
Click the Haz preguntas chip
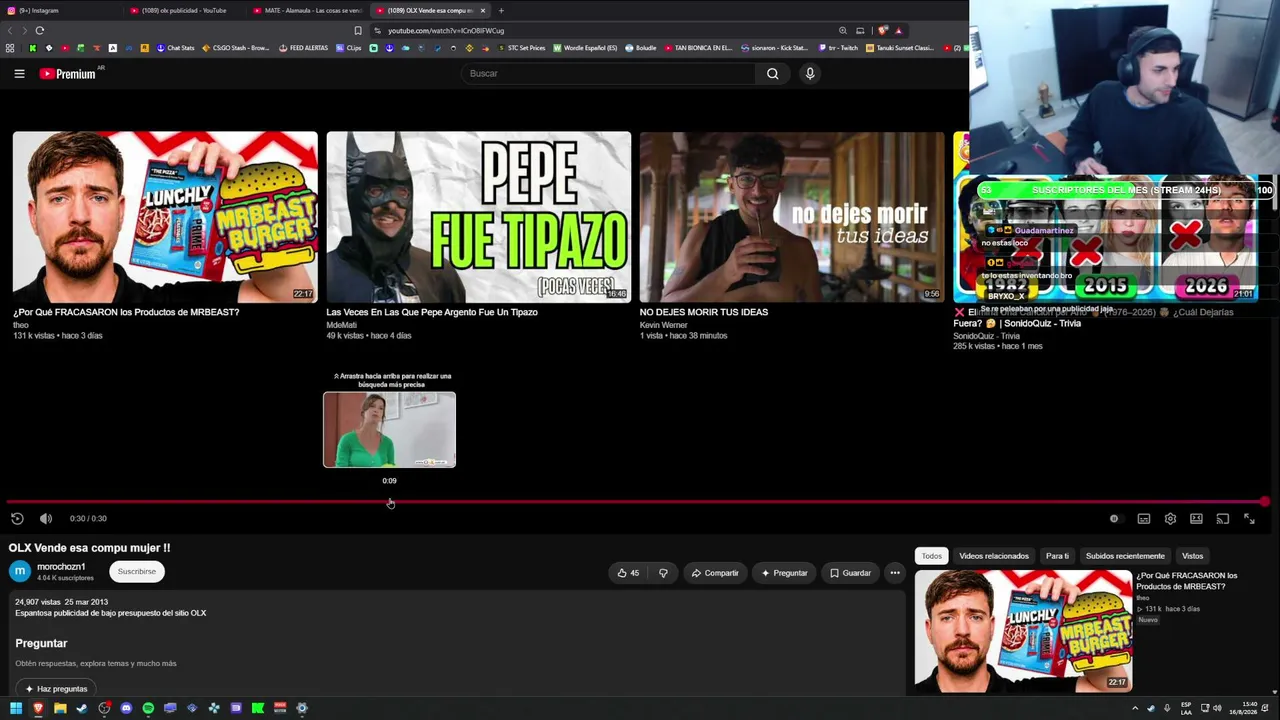pos(56,689)
